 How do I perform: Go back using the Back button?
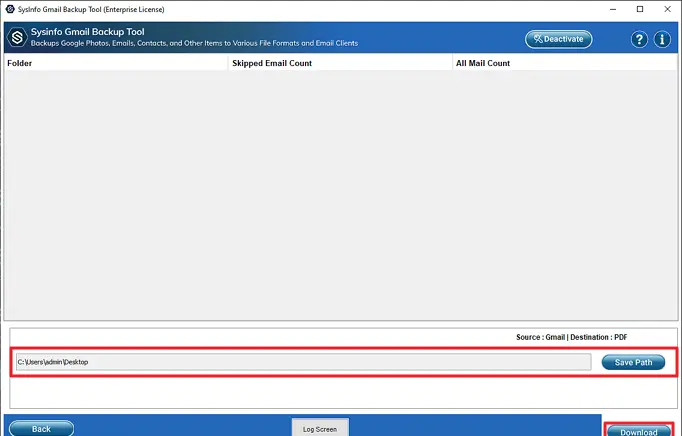pos(41,429)
